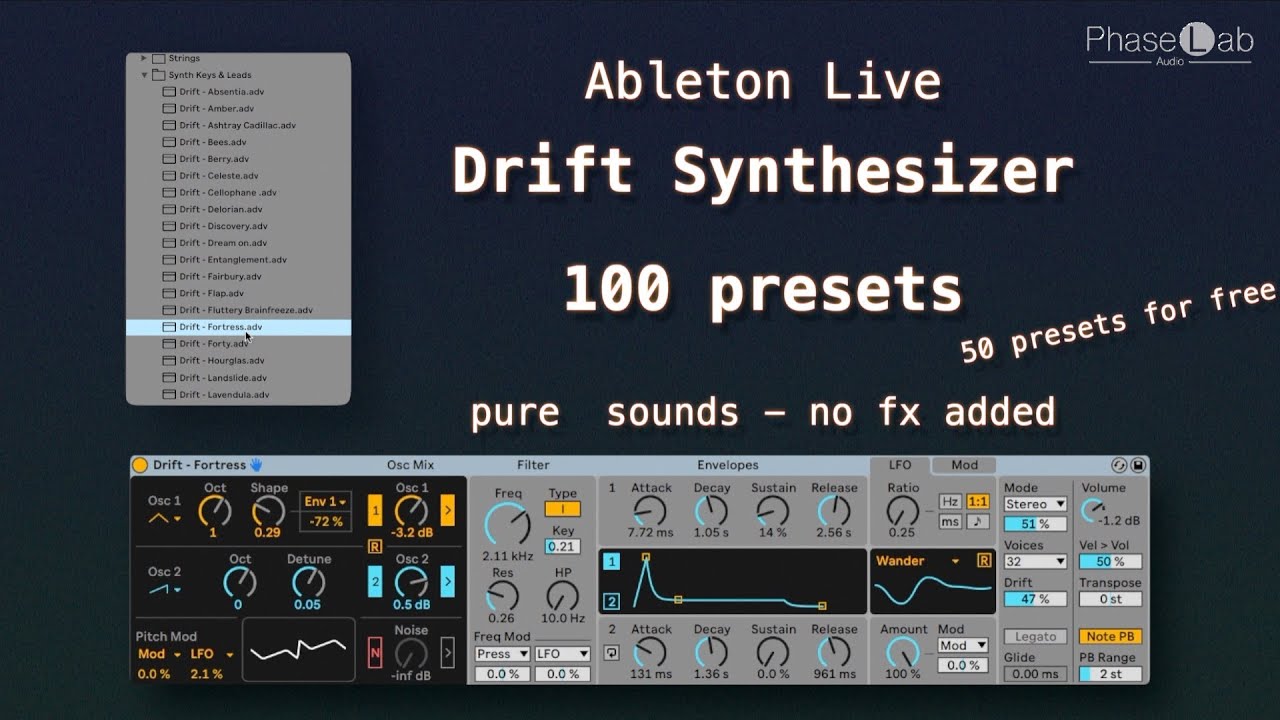Open Freq Mod Press source dropdown
Screen dimensions: 1280x720
pos(502,654)
